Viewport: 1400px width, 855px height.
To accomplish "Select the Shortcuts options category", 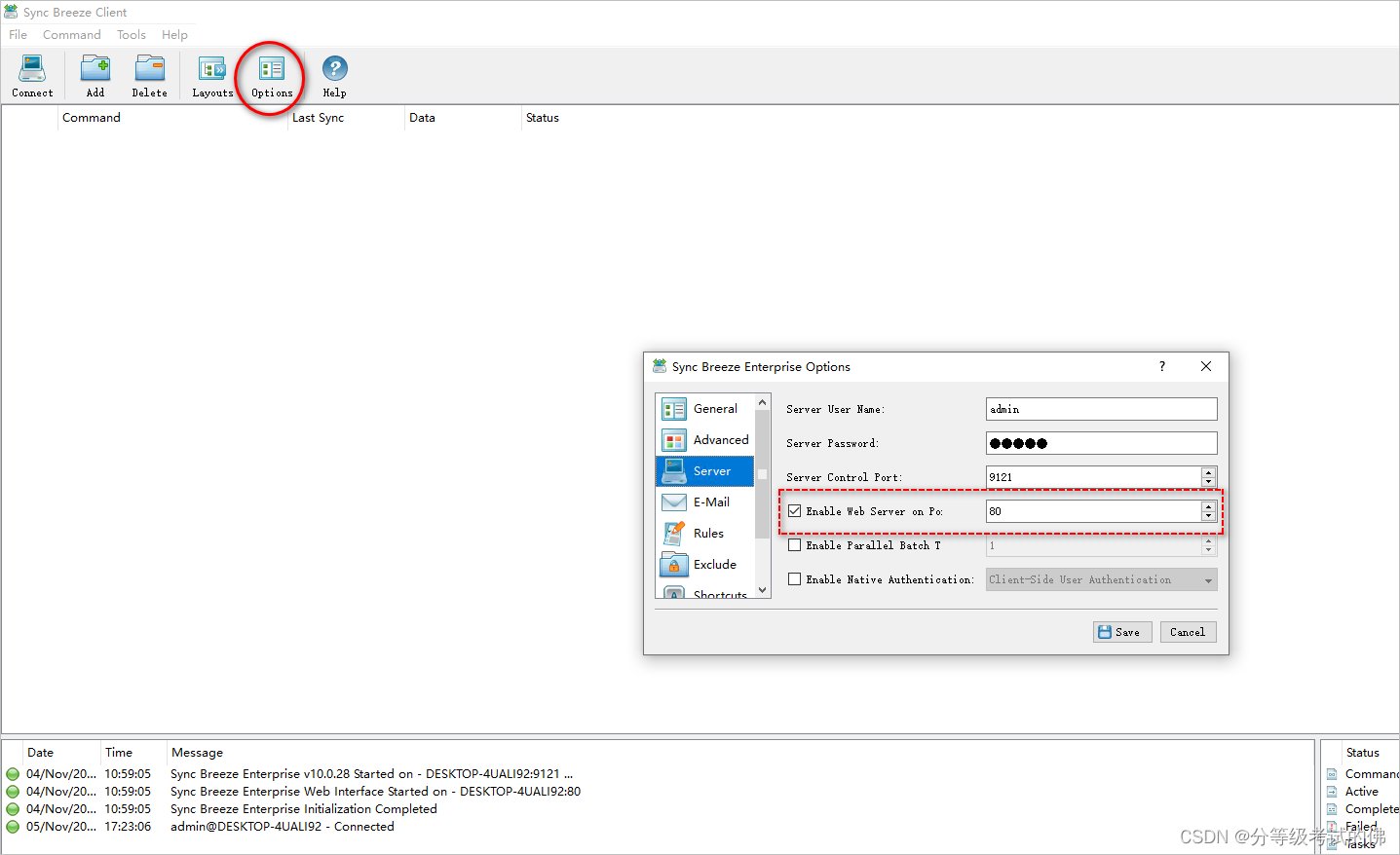I will 704,591.
